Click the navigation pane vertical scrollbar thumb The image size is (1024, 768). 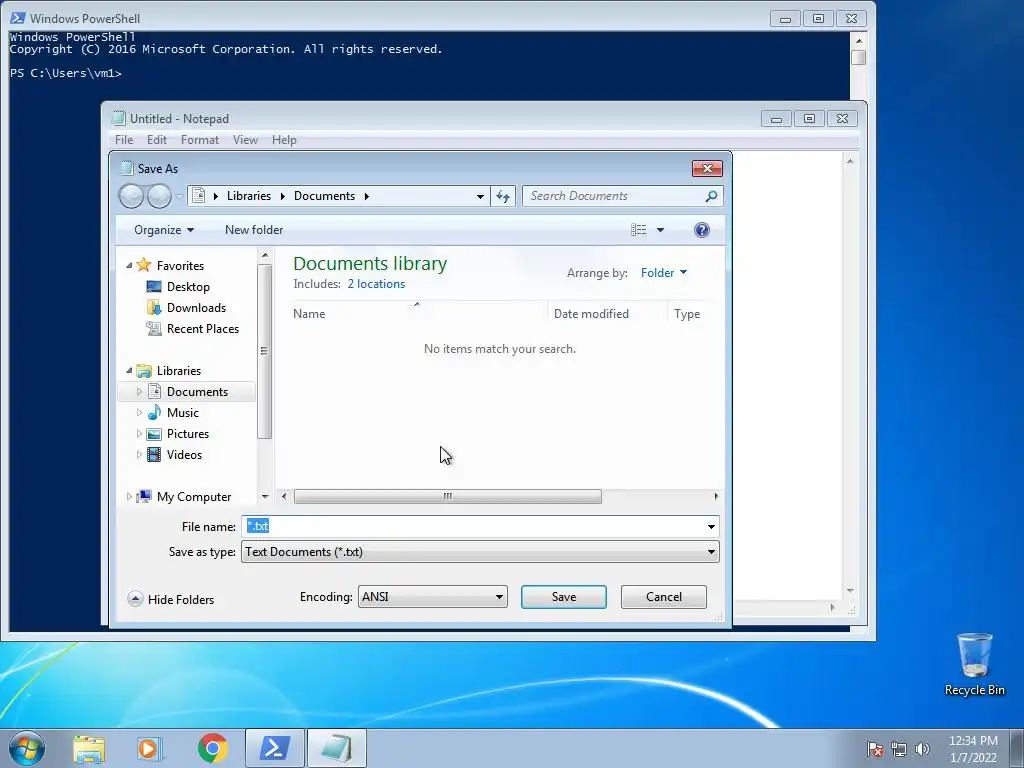pos(264,351)
